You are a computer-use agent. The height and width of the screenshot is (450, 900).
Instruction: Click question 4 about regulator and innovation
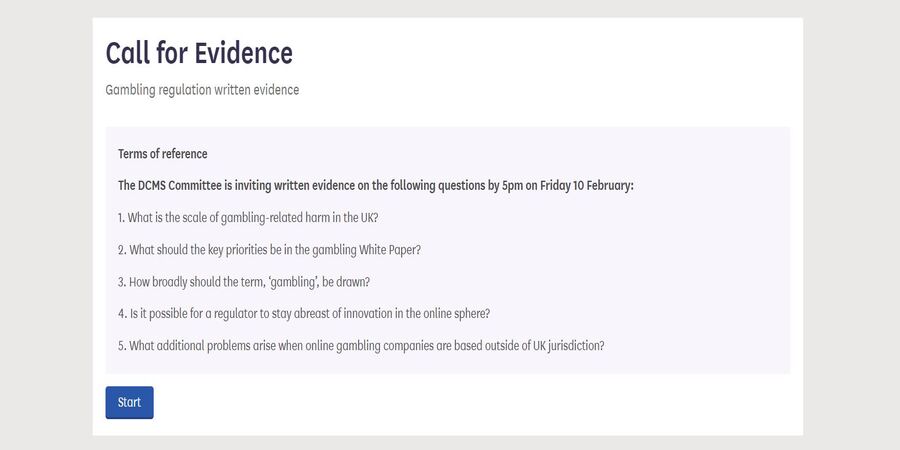(304, 313)
